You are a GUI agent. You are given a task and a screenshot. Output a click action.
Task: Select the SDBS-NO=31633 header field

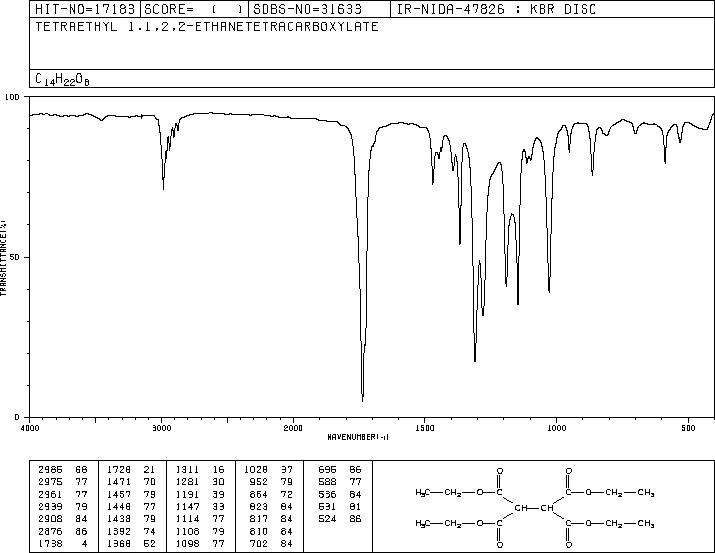pyautogui.click(x=307, y=9)
